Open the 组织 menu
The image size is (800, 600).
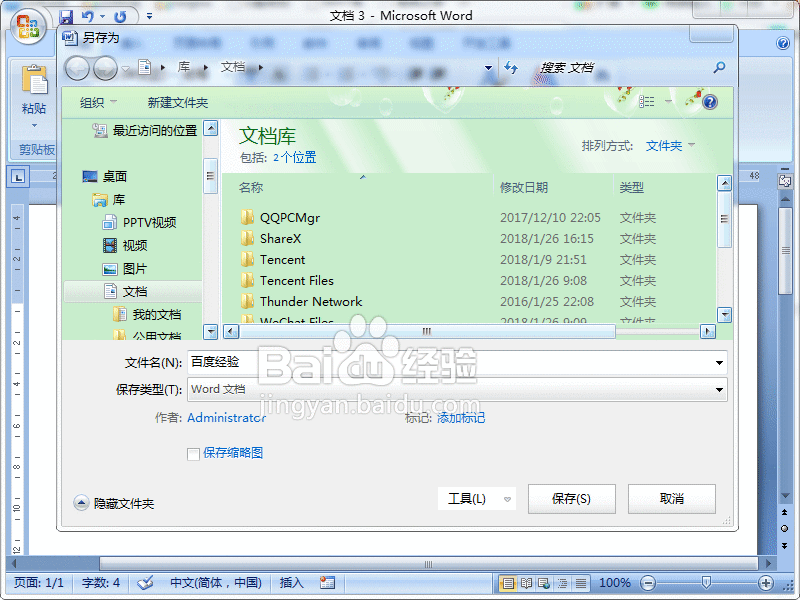coord(98,103)
